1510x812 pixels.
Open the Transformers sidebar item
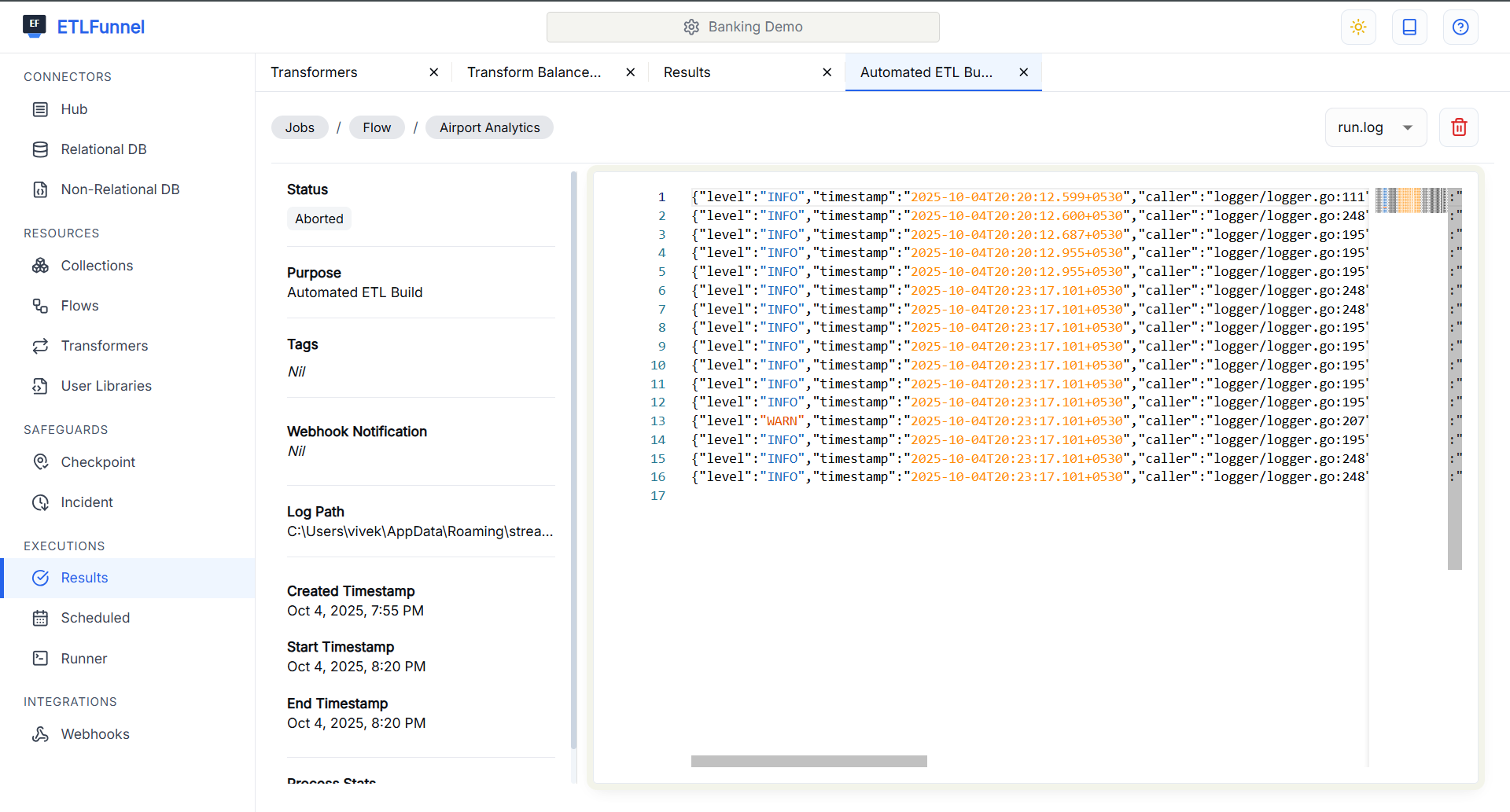[x=105, y=345]
